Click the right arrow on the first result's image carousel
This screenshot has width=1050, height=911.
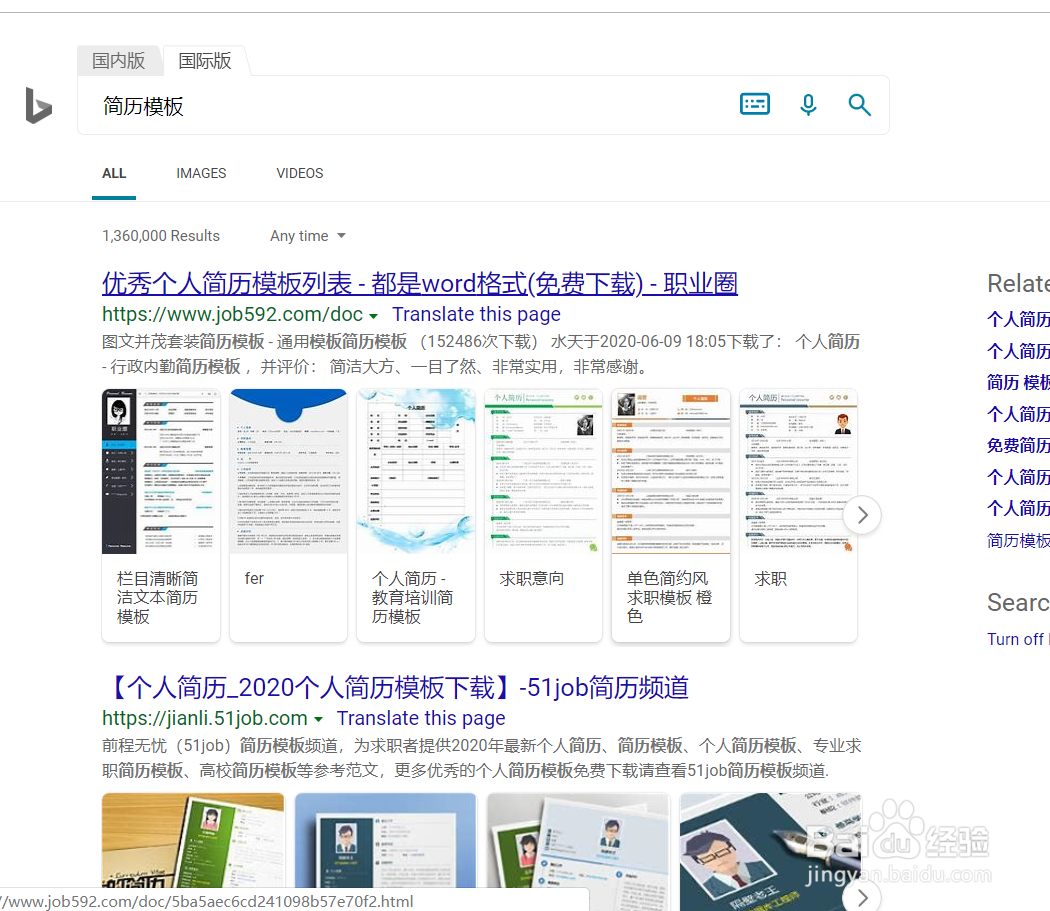point(862,514)
